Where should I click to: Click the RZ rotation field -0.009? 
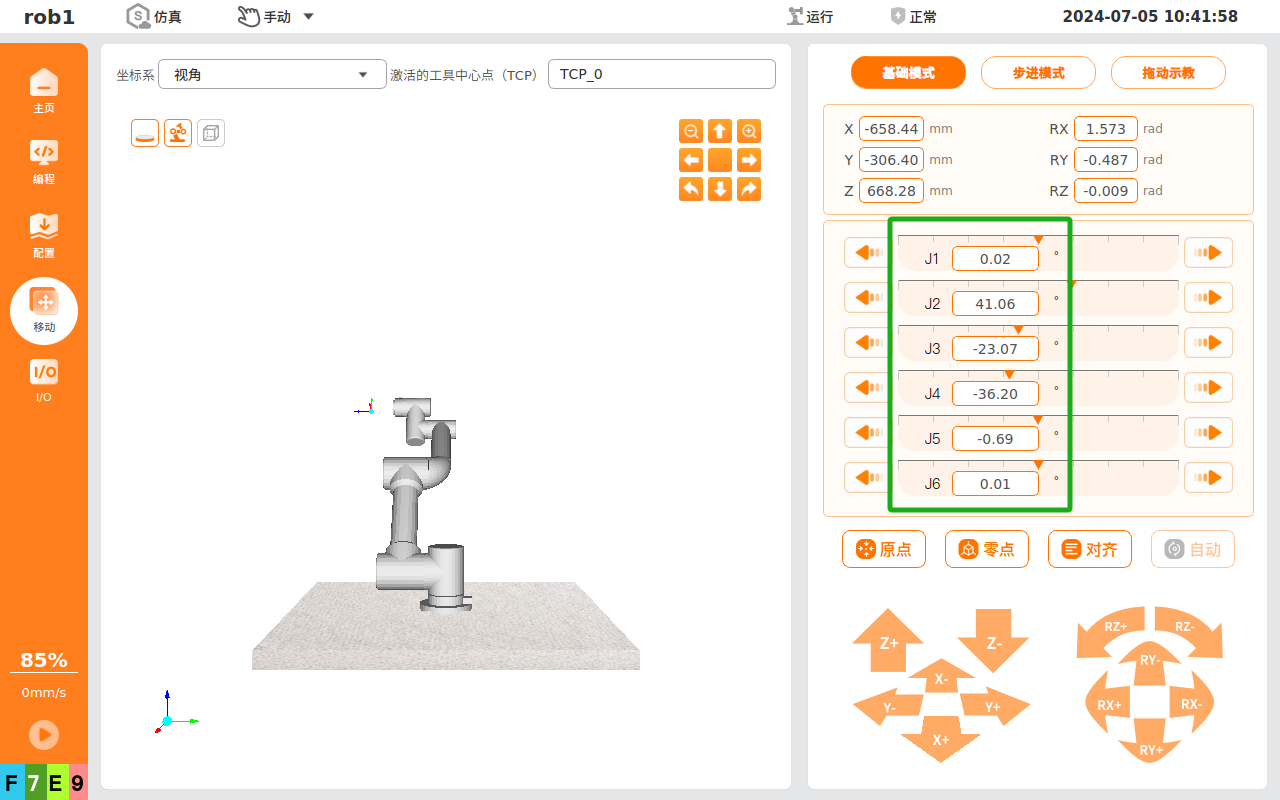click(x=1106, y=191)
